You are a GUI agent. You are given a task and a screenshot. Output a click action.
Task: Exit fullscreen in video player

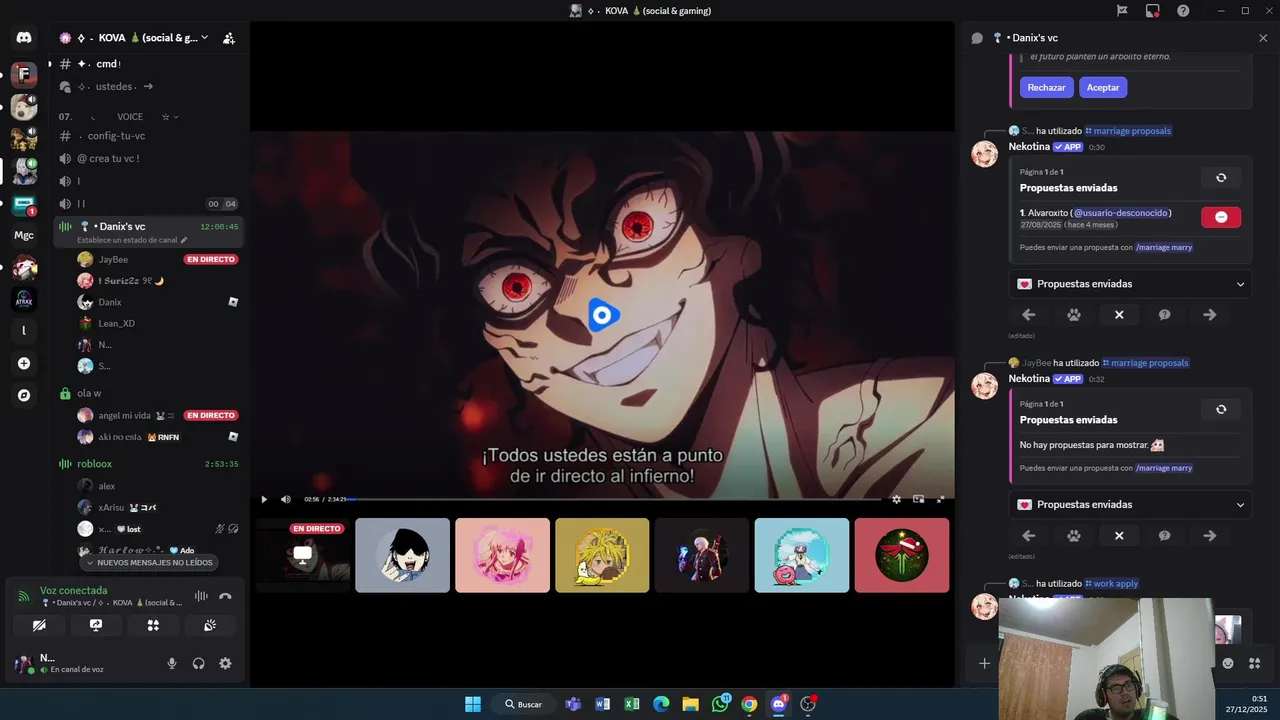(940, 499)
